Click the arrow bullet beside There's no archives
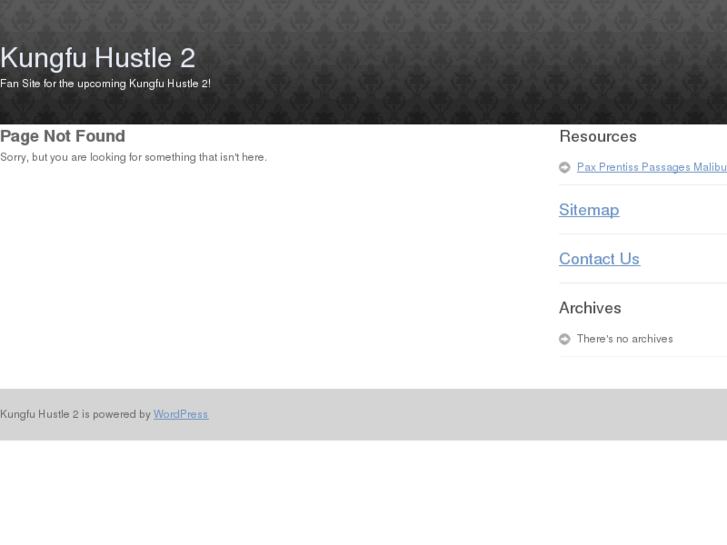This screenshot has height=545, width=727. [564, 340]
